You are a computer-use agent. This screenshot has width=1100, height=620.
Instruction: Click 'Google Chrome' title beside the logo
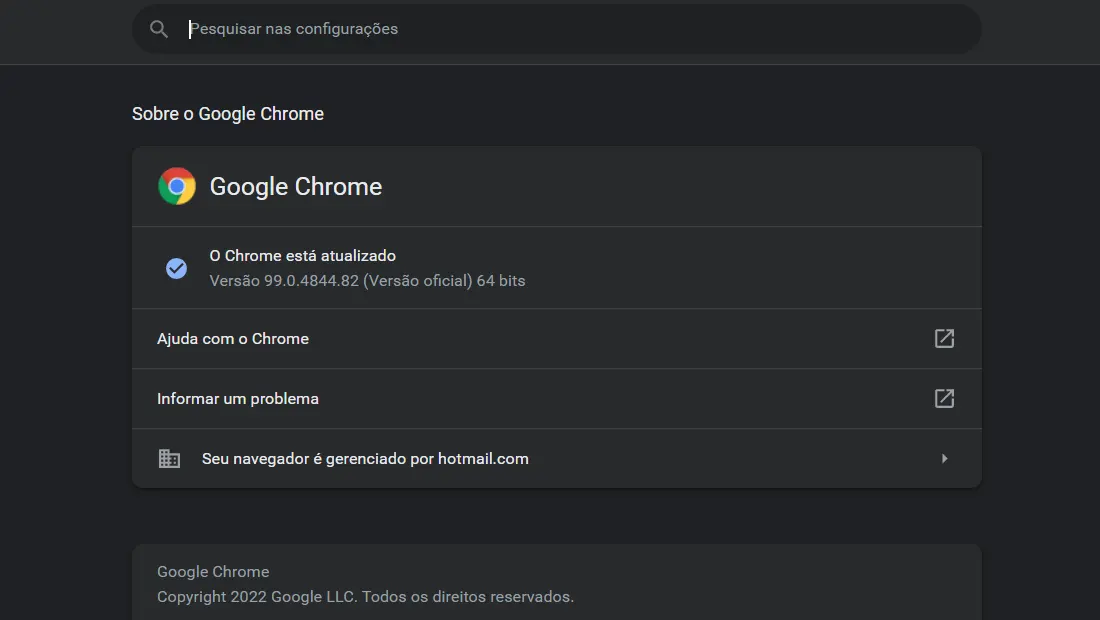click(295, 187)
